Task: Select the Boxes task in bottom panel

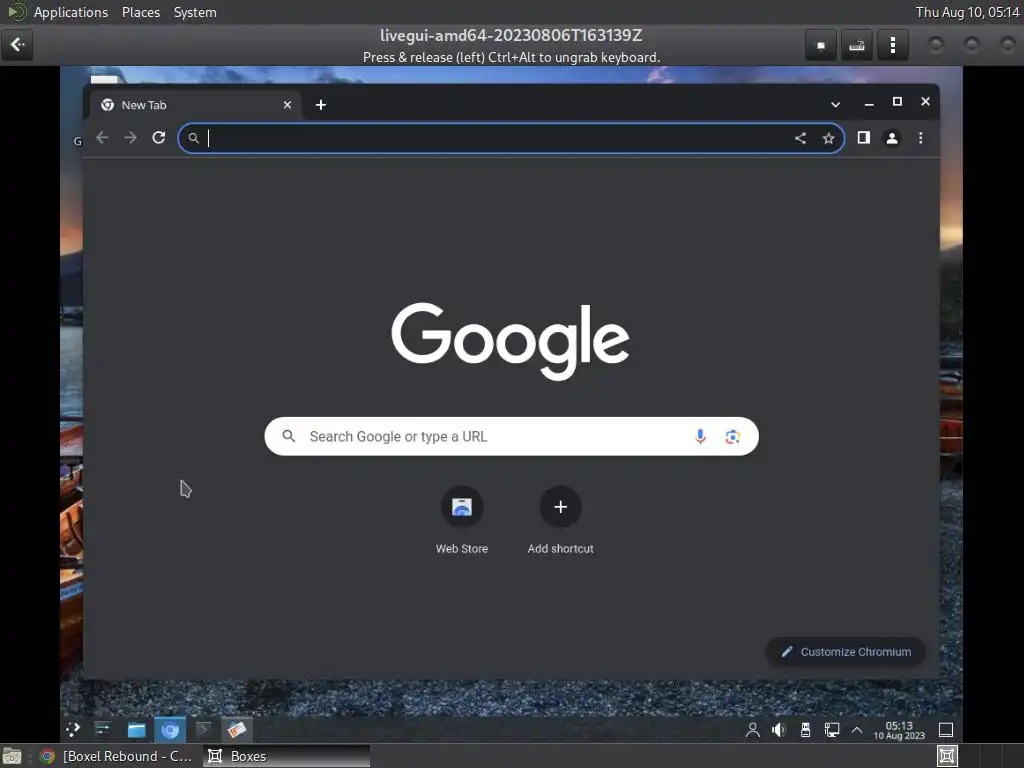Action: 286,756
